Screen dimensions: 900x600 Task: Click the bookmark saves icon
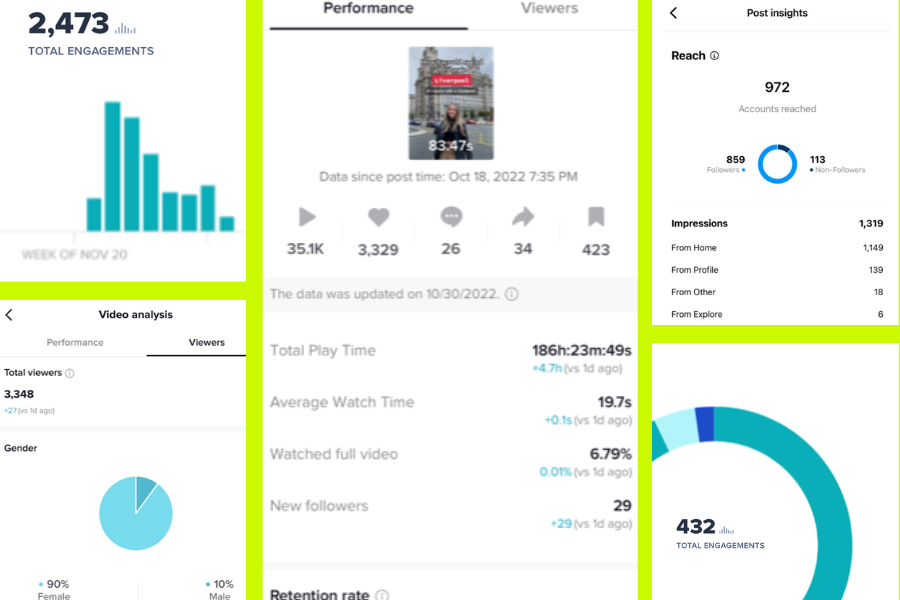[596, 217]
